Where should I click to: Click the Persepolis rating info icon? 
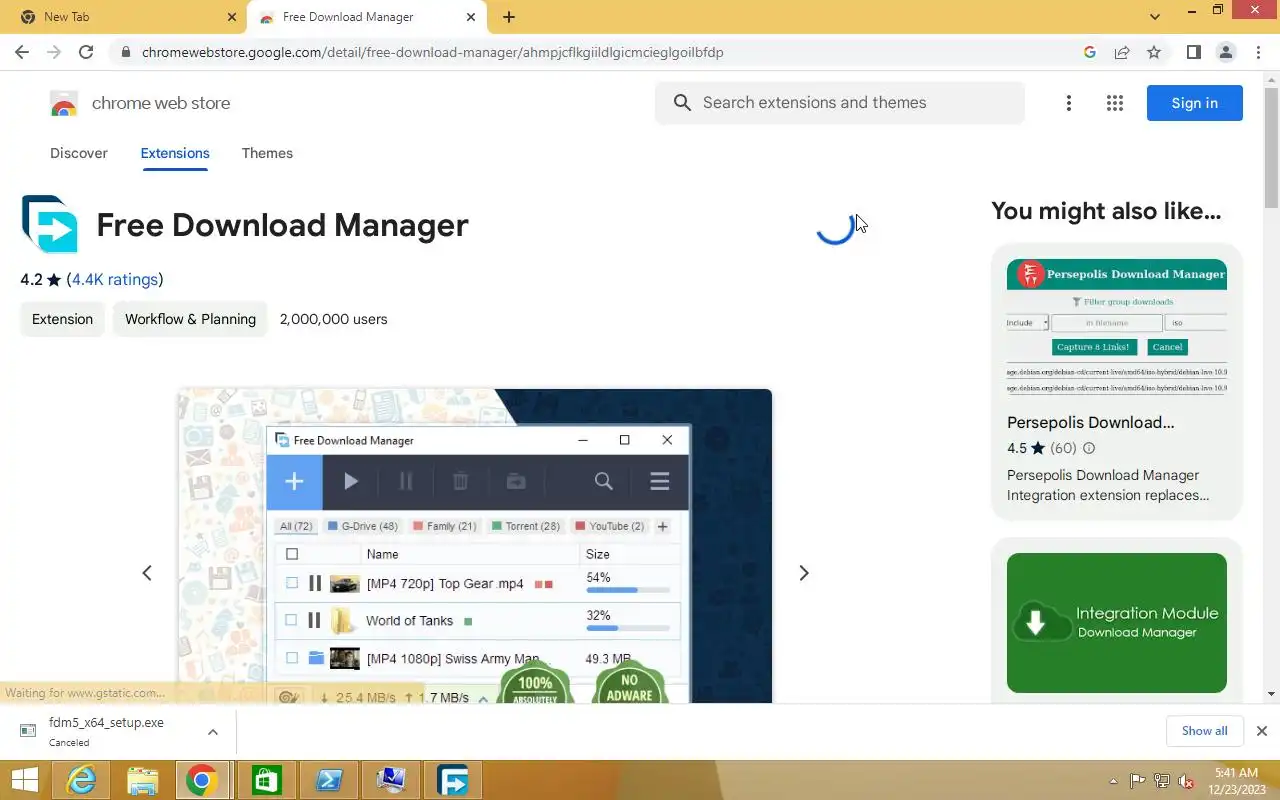(x=1089, y=448)
